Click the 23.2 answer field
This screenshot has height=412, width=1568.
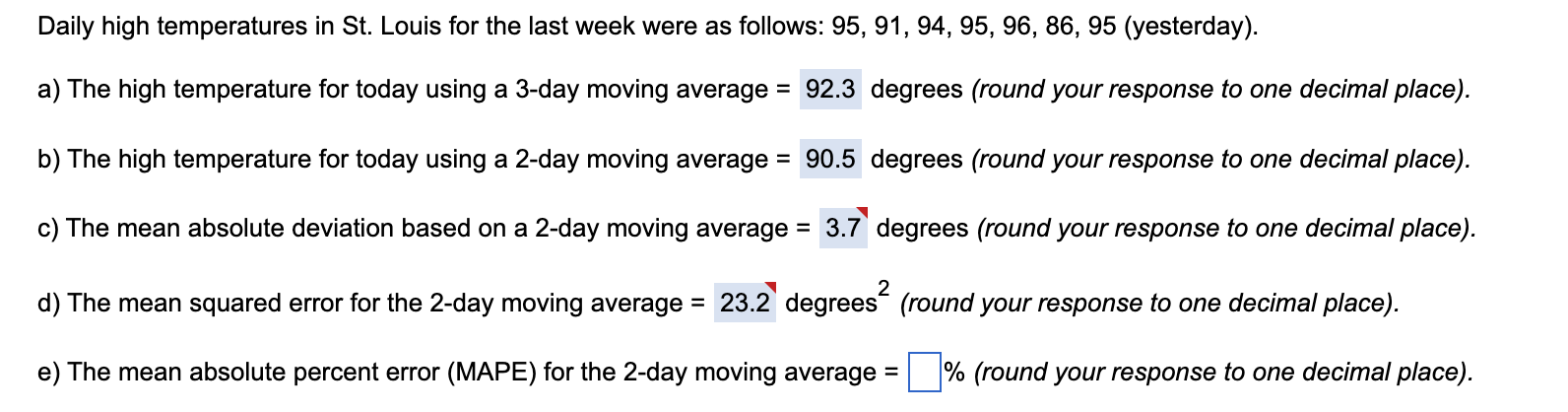(x=745, y=303)
